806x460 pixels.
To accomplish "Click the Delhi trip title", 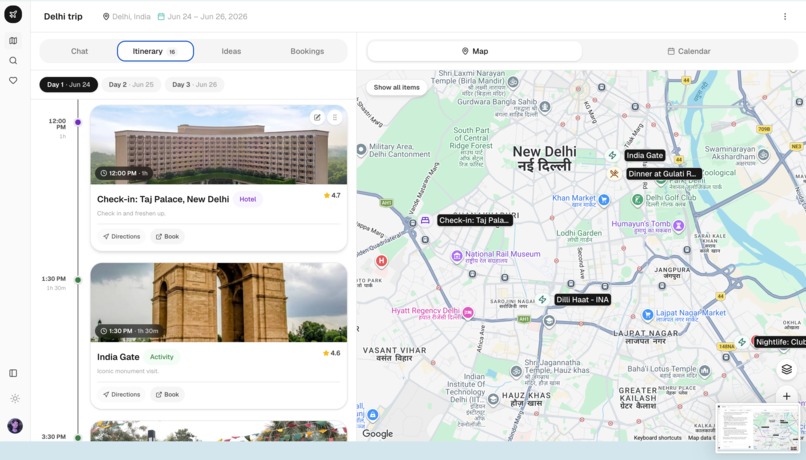I will click(63, 16).
